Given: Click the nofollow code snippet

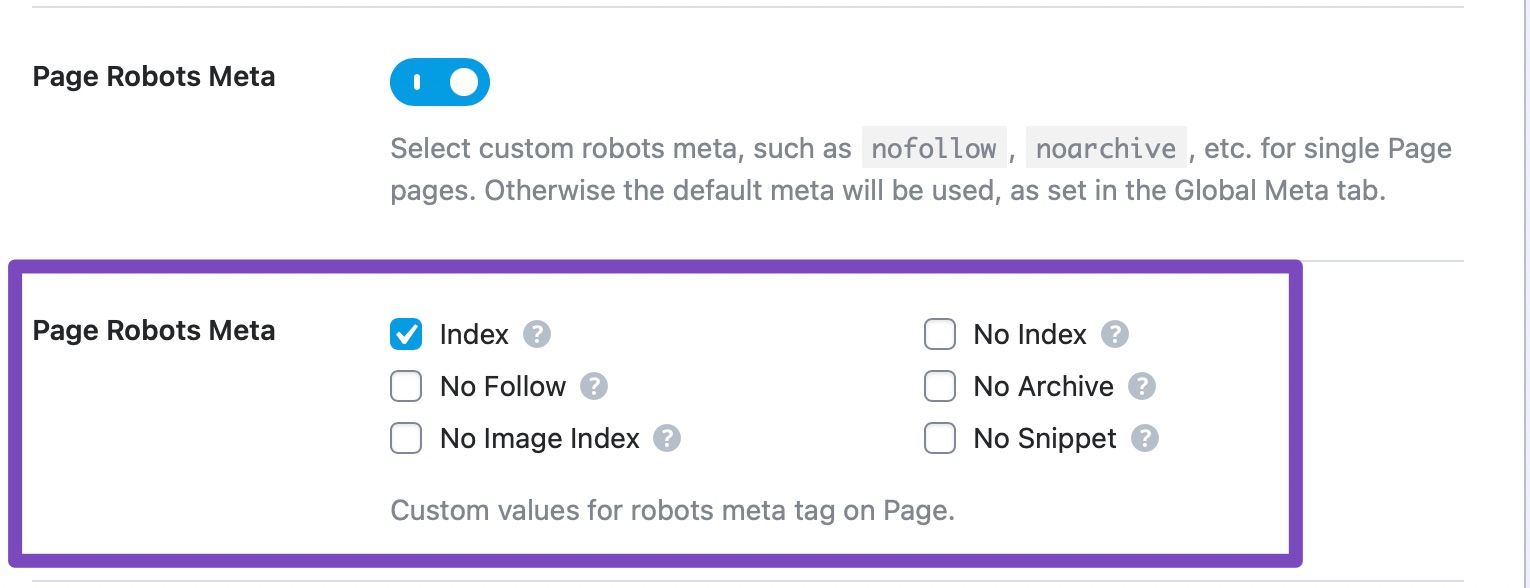Looking at the screenshot, I should [x=933, y=148].
